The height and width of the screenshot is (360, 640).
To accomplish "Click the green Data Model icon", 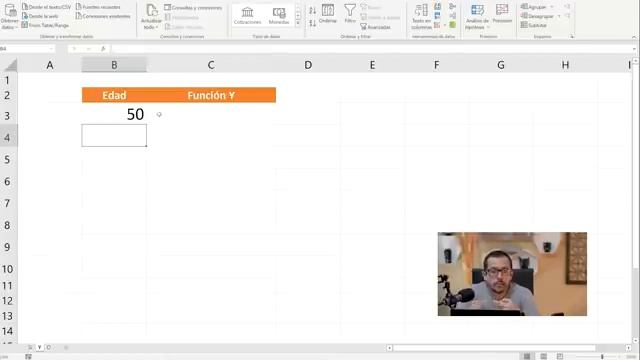I will point(452,25).
